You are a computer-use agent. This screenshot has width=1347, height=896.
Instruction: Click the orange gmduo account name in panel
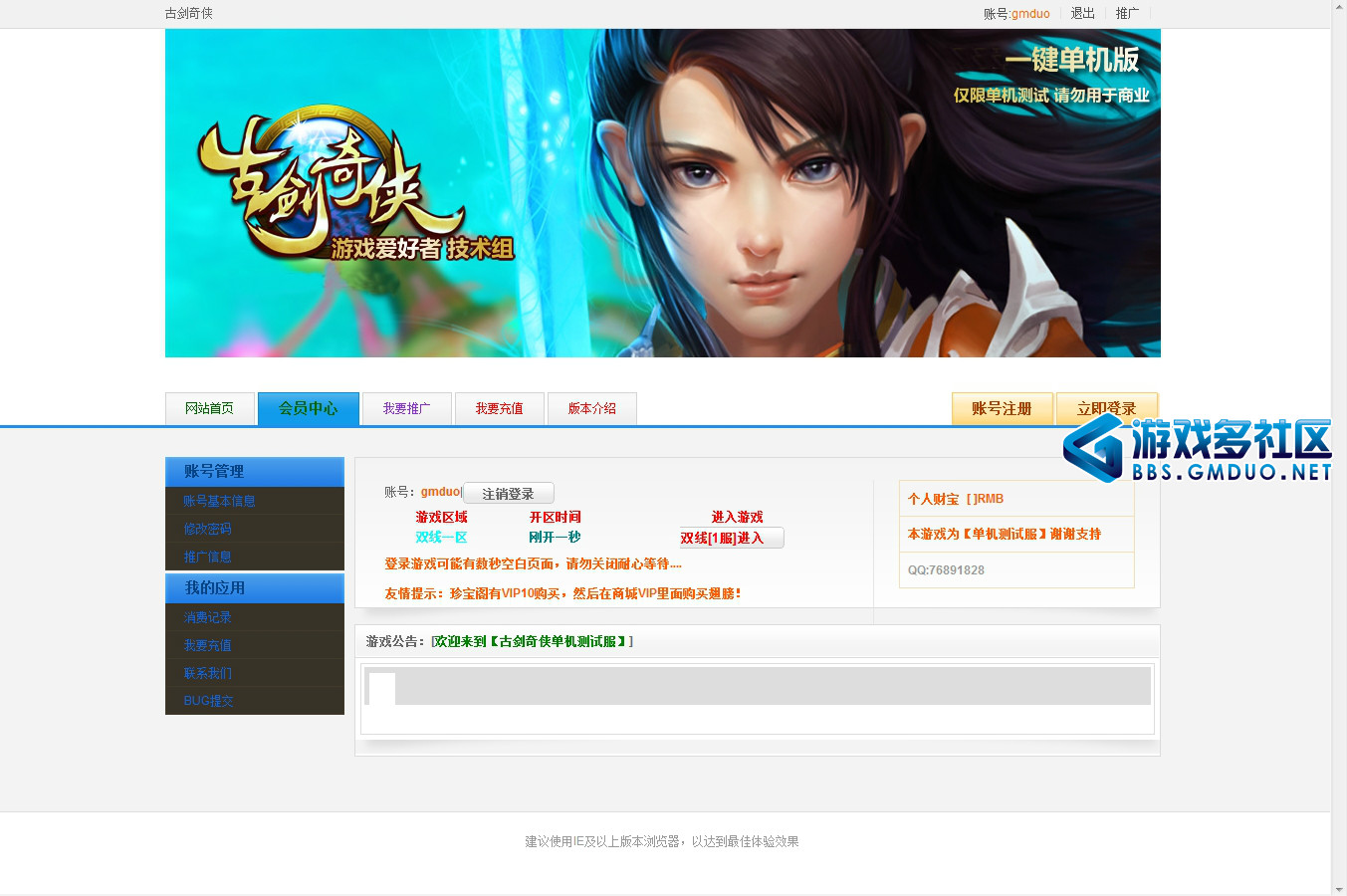click(x=441, y=492)
